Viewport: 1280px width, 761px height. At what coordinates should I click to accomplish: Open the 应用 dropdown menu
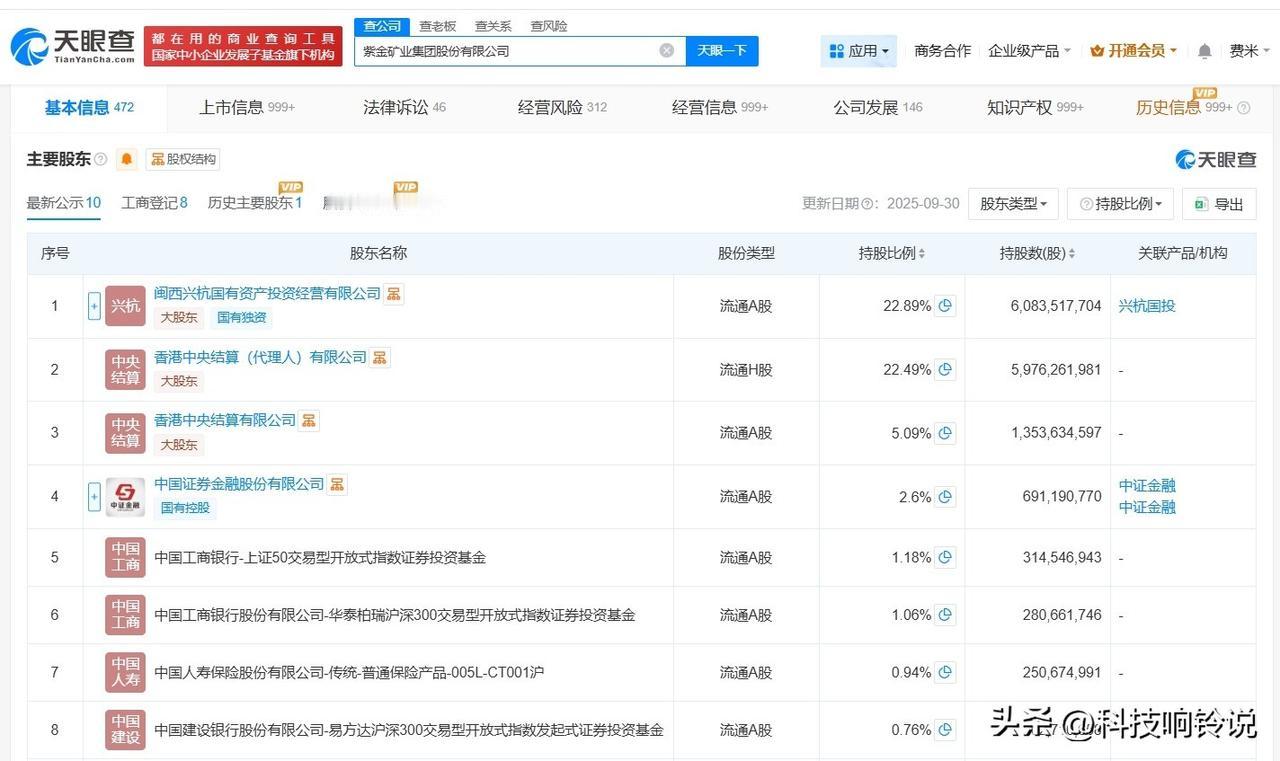click(858, 51)
